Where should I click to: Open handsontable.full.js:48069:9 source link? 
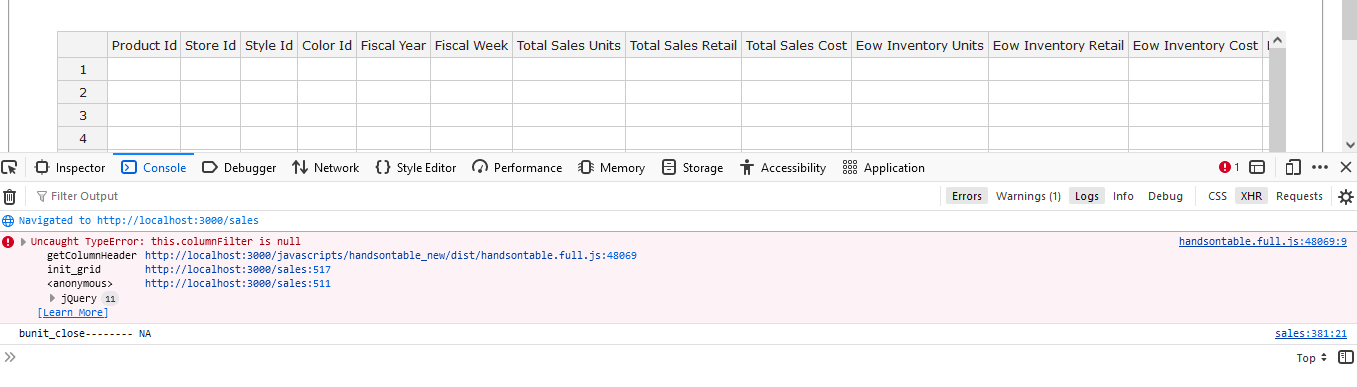click(x=1263, y=242)
